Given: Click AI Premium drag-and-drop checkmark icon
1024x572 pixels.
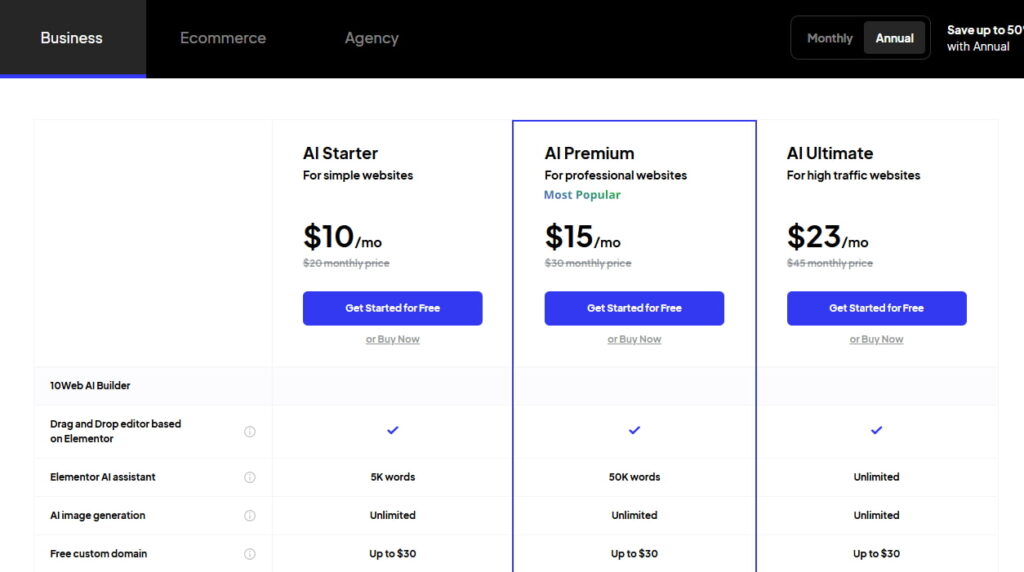Looking at the screenshot, I should pyautogui.click(x=634, y=430).
